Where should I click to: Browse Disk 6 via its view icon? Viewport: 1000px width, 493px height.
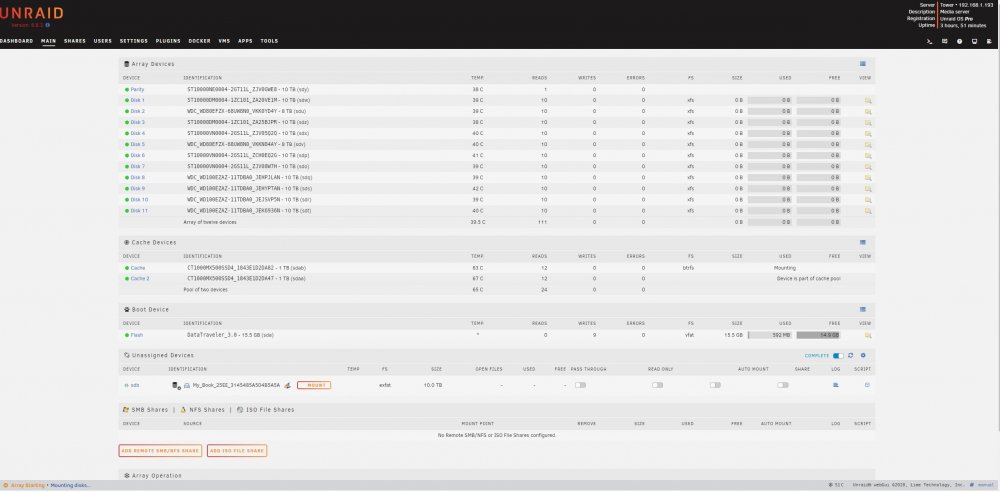pyautogui.click(x=867, y=155)
